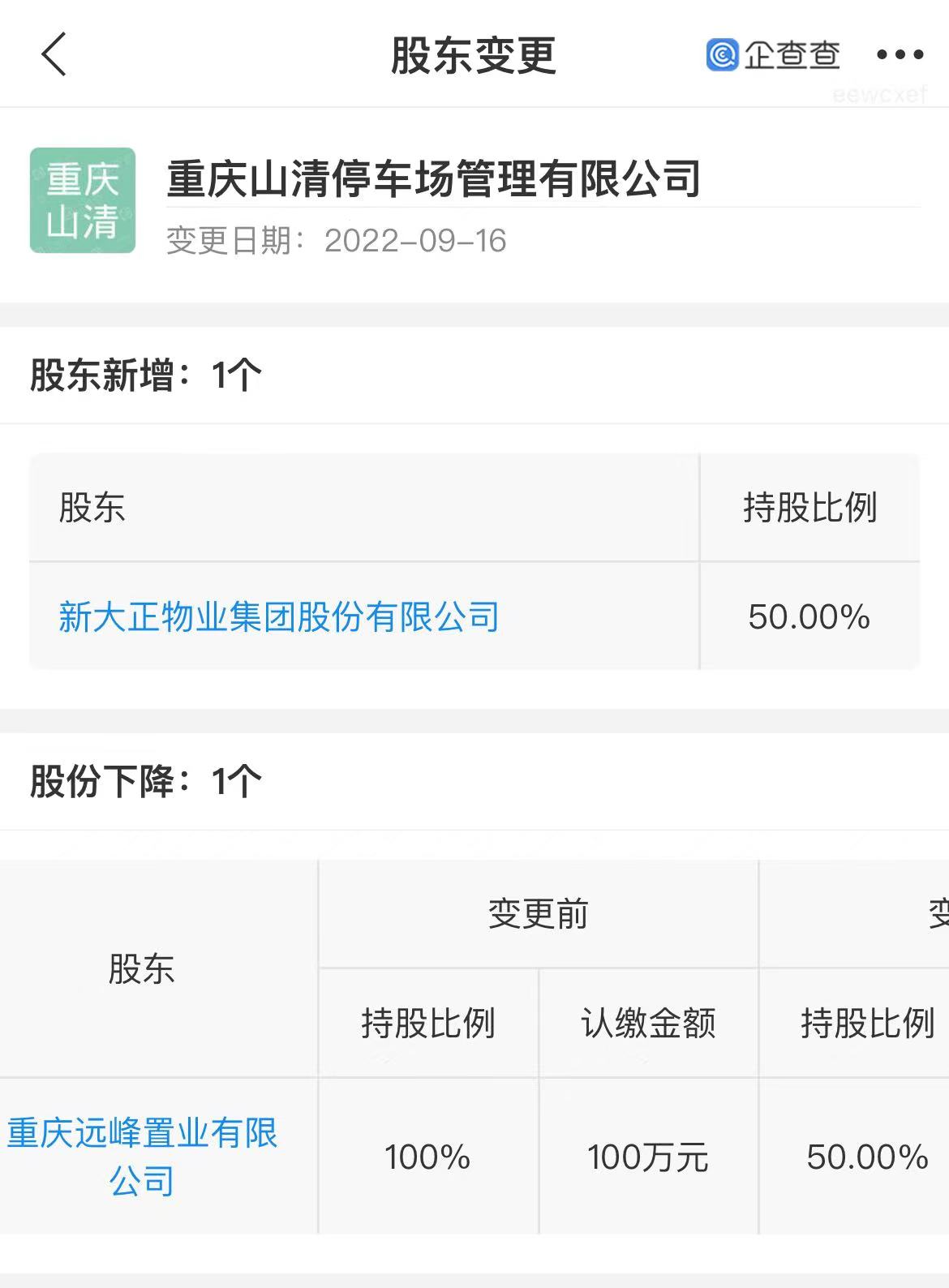This screenshot has width=949, height=1288.
Task: Tap the 重庆山清 company logo thumbnail
Action: point(83,200)
